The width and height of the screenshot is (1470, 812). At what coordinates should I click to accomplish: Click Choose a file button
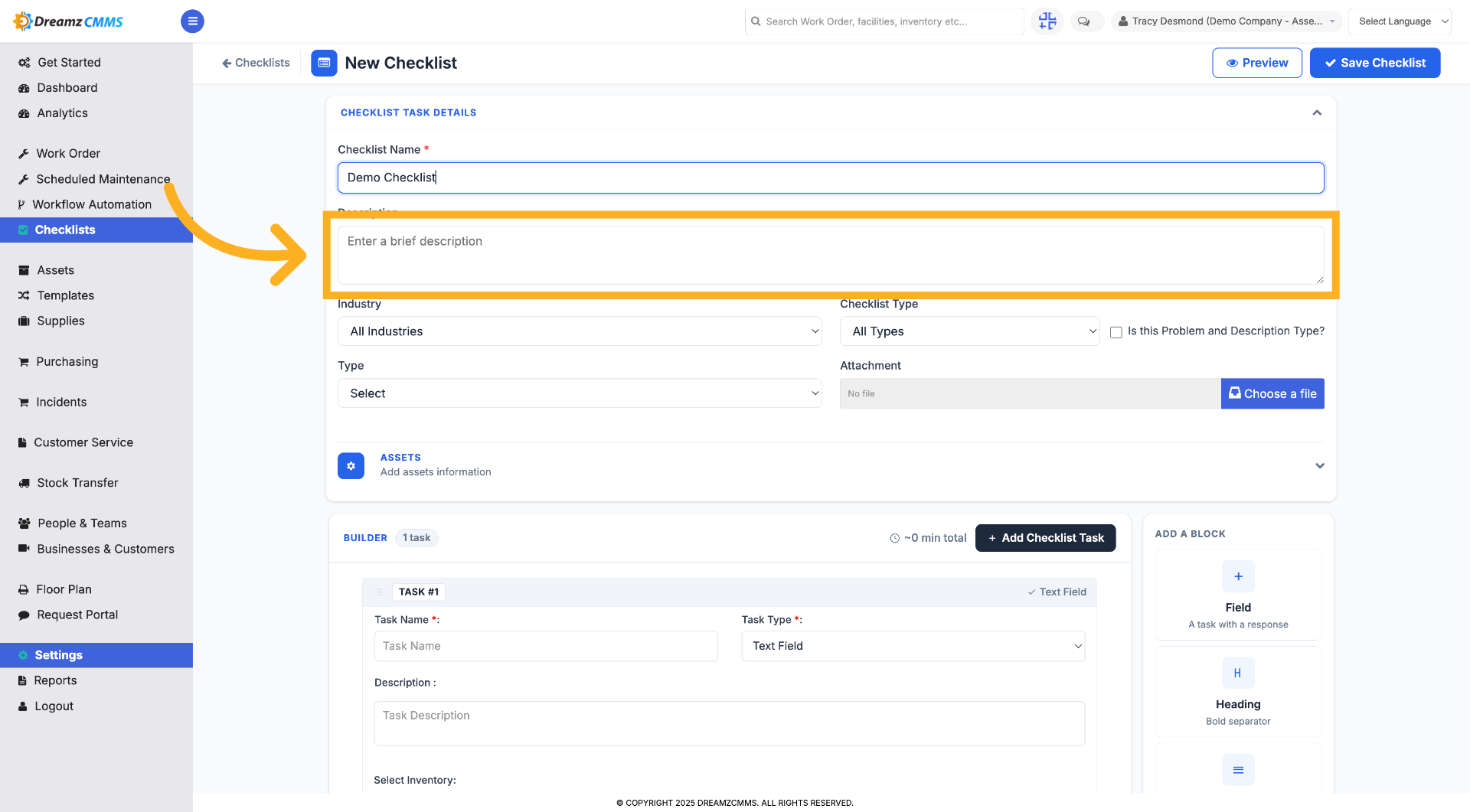click(x=1272, y=394)
